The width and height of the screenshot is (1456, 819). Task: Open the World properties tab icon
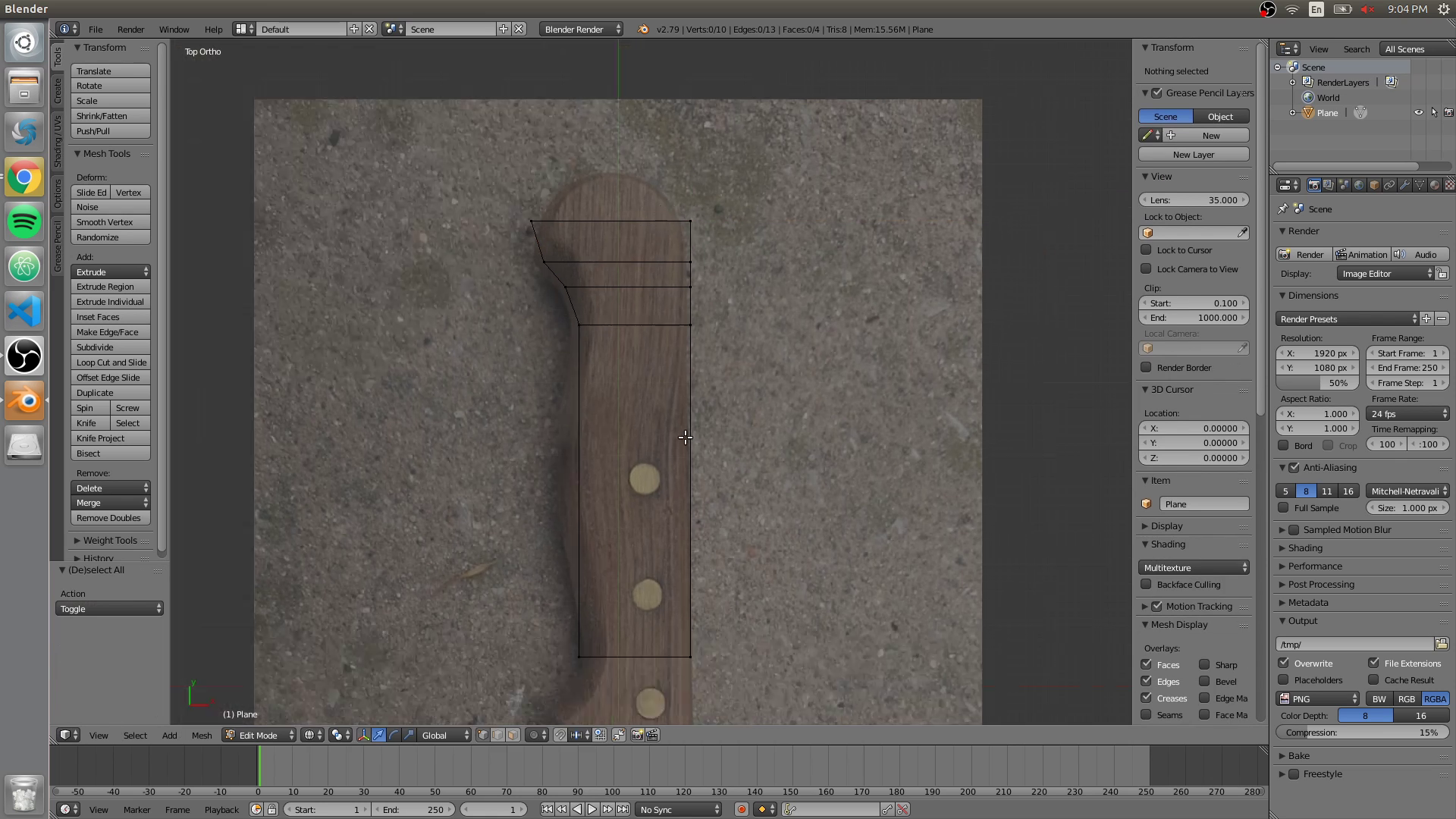click(x=1359, y=185)
